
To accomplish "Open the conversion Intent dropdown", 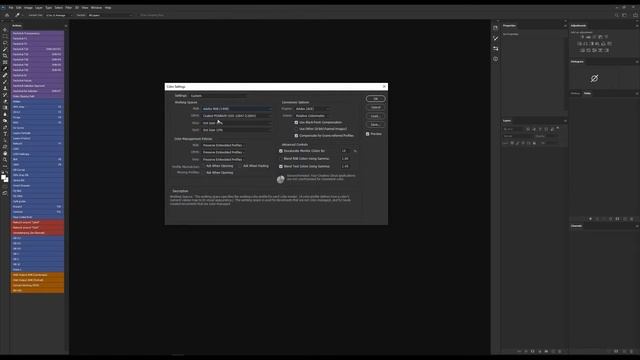I will point(312,116).
